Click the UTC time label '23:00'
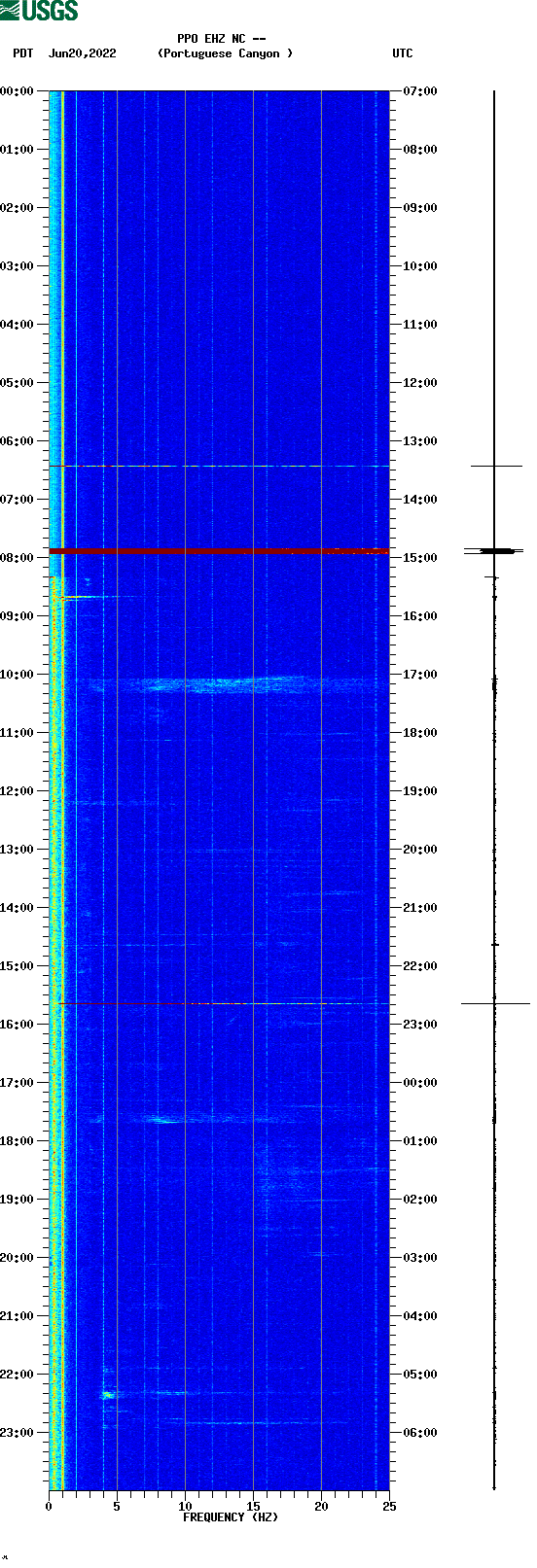The height and width of the screenshot is (1568, 537). tap(420, 1025)
